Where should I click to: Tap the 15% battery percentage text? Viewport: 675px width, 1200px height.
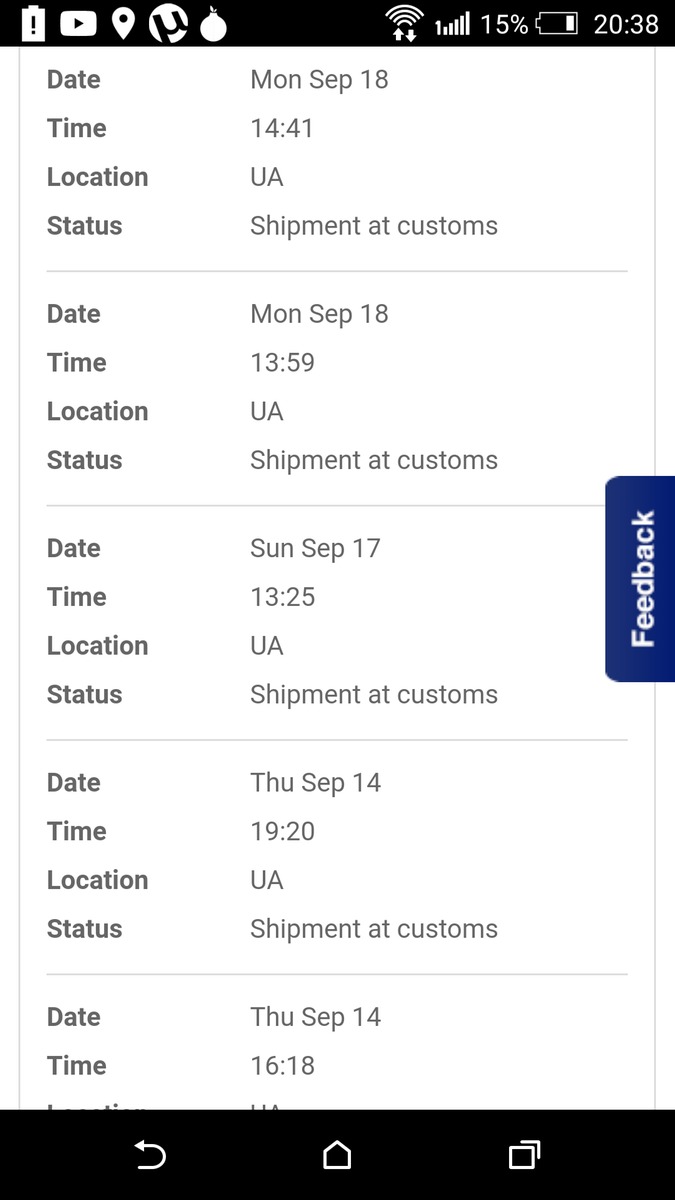point(504,23)
